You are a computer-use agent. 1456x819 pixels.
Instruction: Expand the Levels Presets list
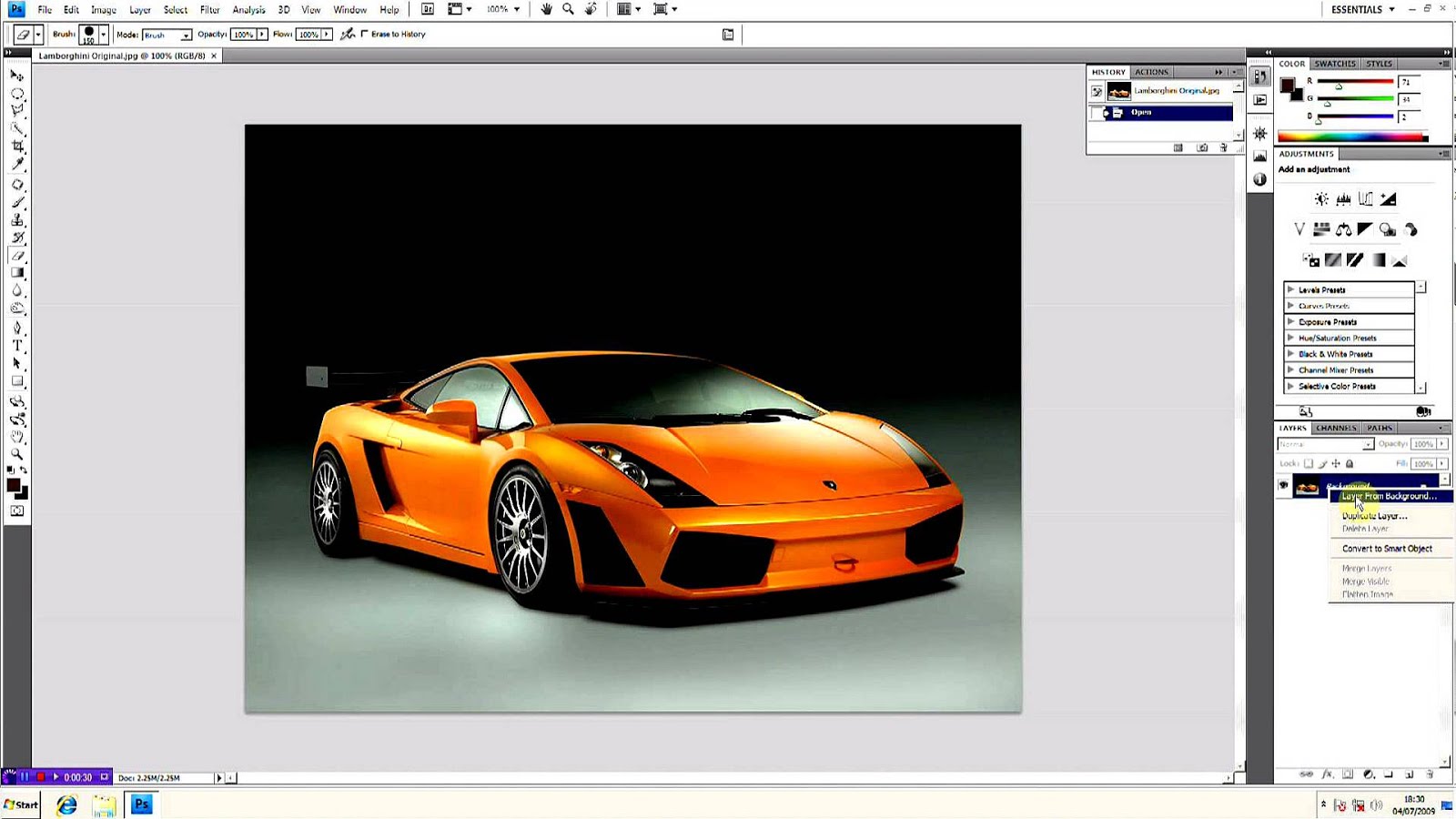pos(1290,289)
